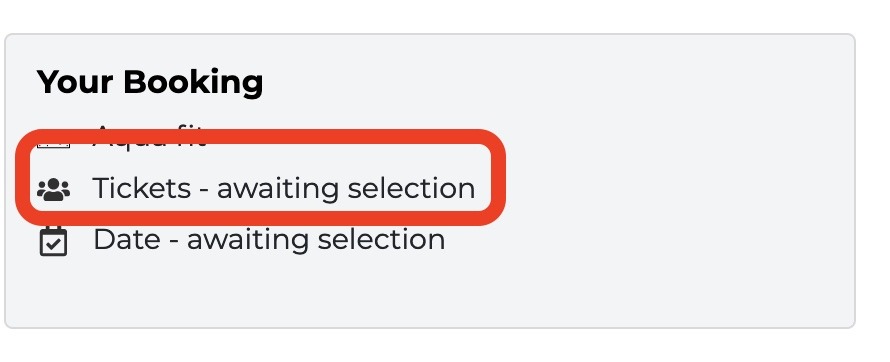This screenshot has width=890, height=362.
Task: Click the word Date in the booking summary
Action: coord(127,239)
